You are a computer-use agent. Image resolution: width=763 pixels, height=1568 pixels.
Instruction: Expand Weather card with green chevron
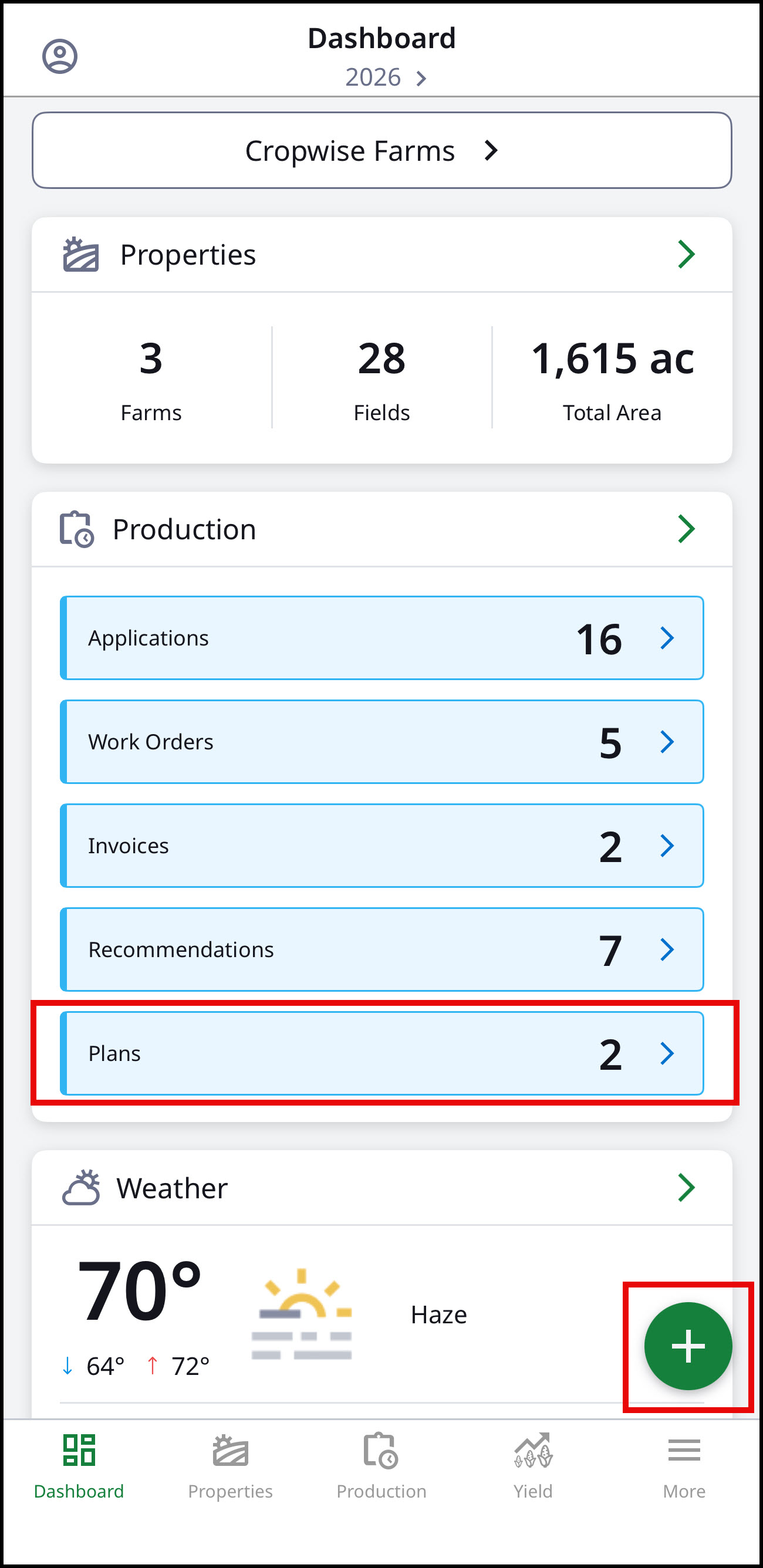pyautogui.click(x=686, y=1188)
